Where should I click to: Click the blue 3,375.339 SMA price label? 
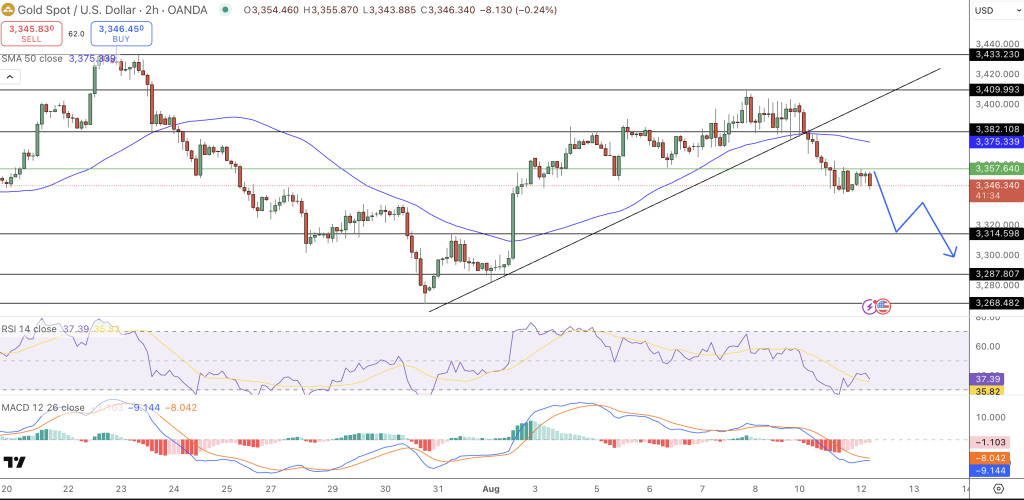coord(996,141)
